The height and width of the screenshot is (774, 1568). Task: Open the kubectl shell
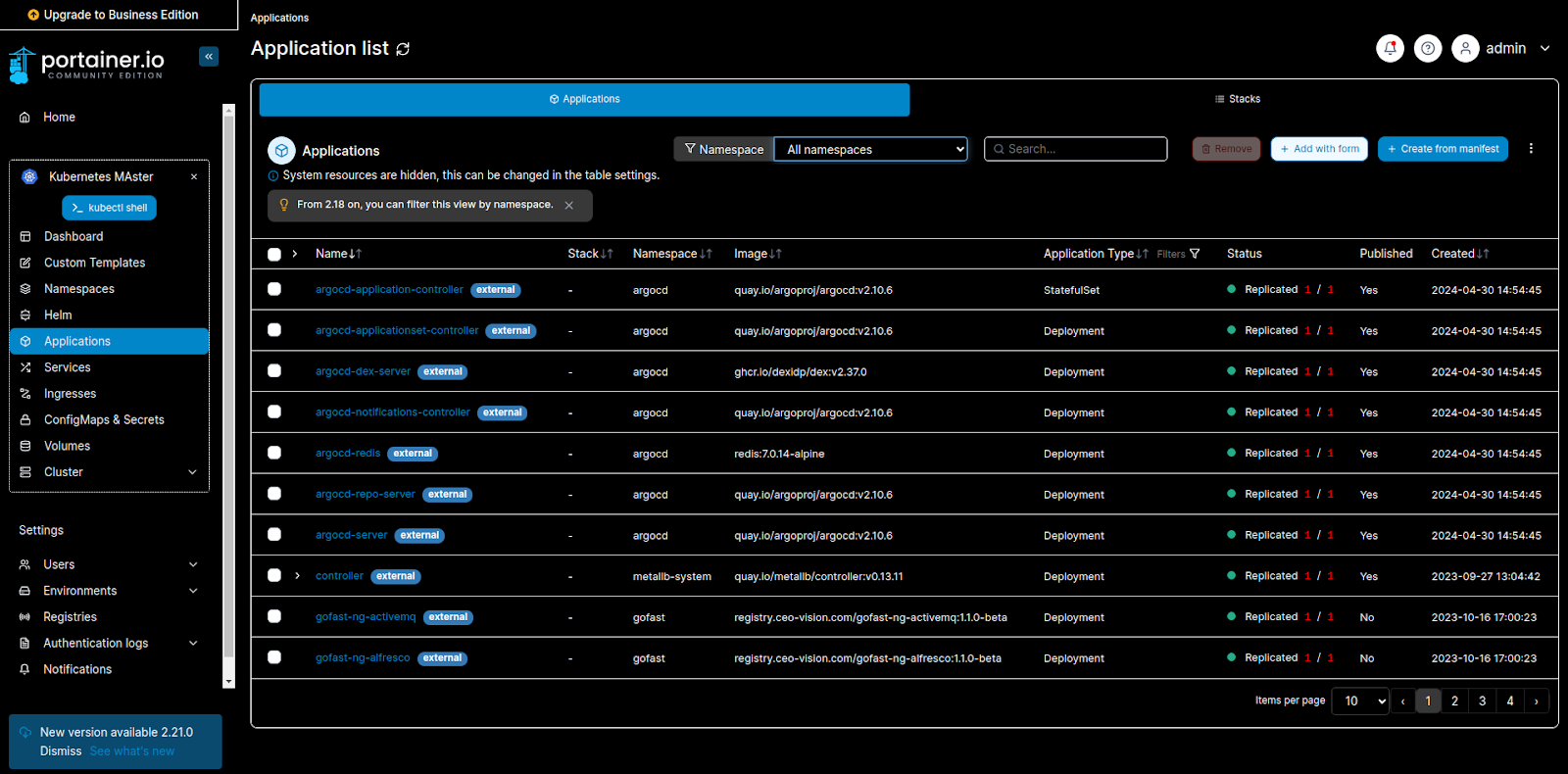pyautogui.click(x=109, y=208)
